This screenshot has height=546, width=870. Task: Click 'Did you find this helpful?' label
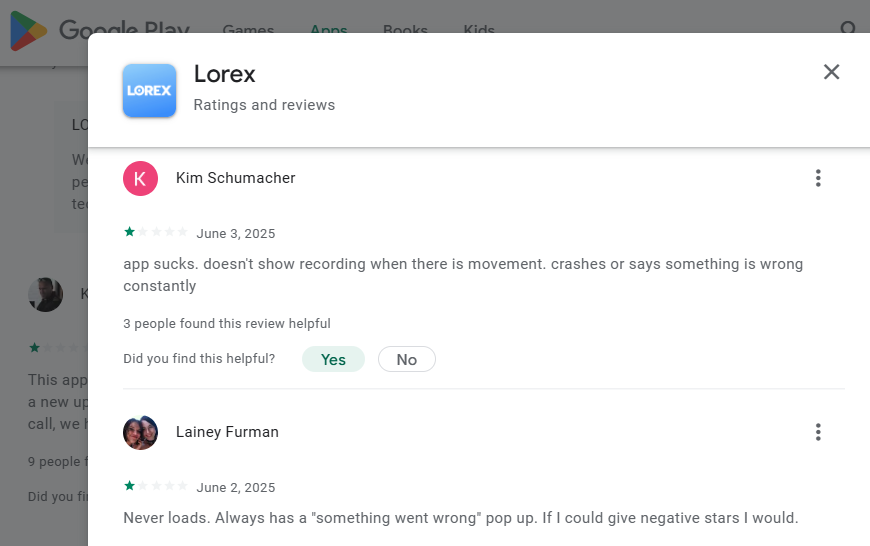pos(199,358)
